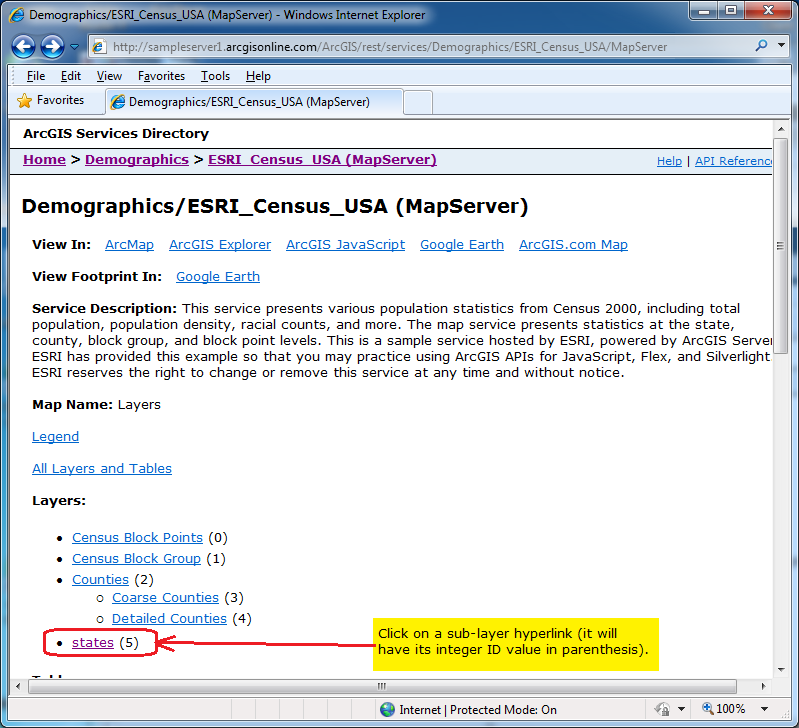Image resolution: width=799 pixels, height=728 pixels.
Task: Click the page icon in address bar
Action: point(99,47)
